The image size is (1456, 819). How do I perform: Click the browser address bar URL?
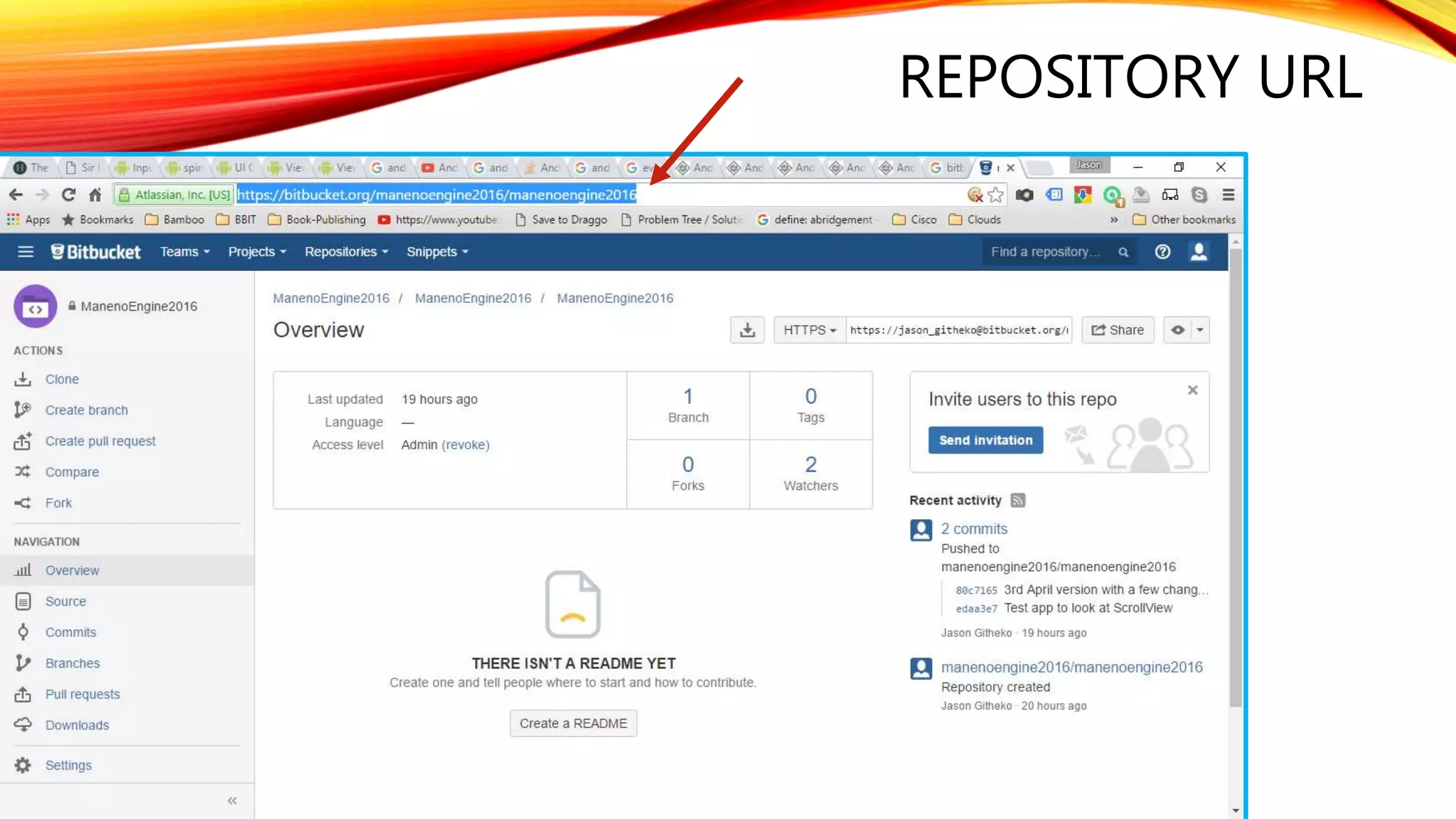(x=437, y=195)
